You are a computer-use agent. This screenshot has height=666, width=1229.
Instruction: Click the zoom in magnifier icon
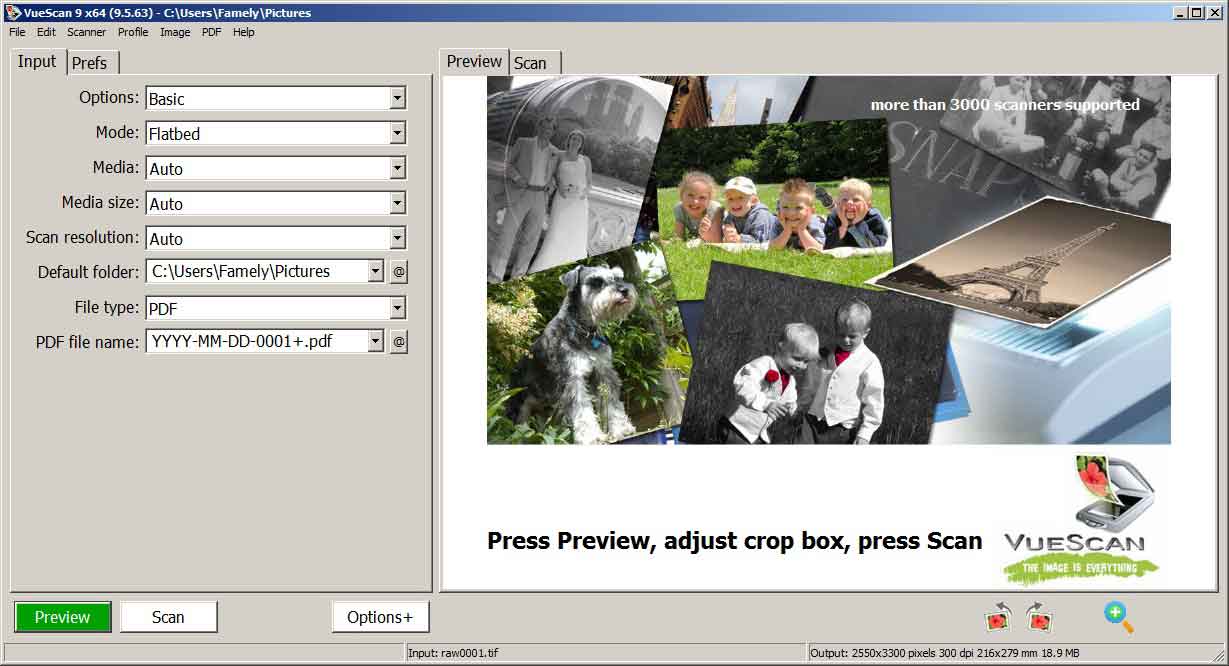point(1119,617)
